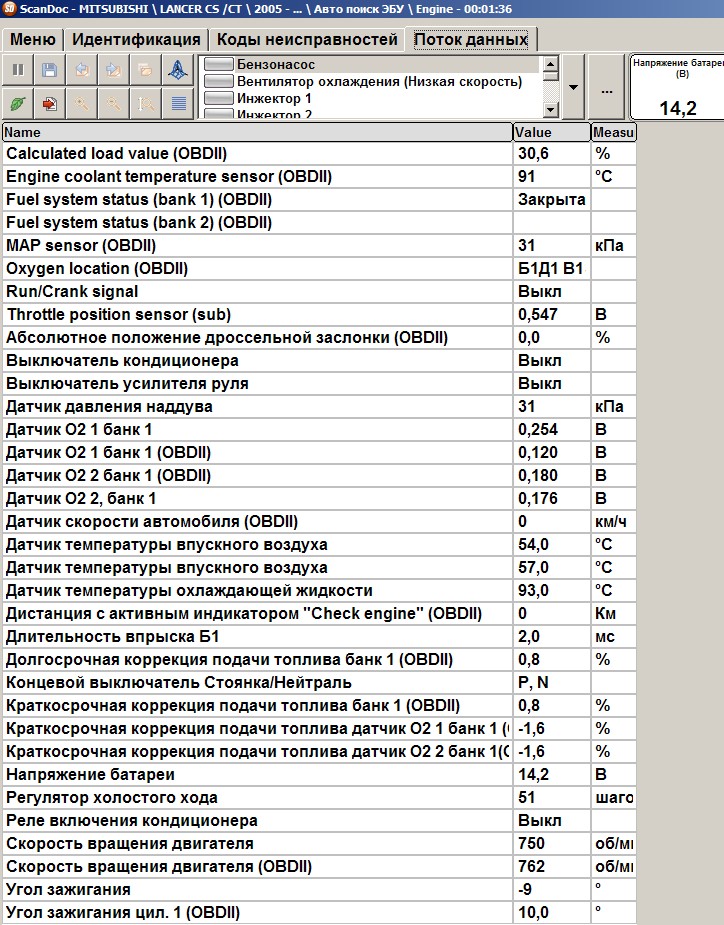
Task: Sort by the Name column header
Action: tap(257, 132)
